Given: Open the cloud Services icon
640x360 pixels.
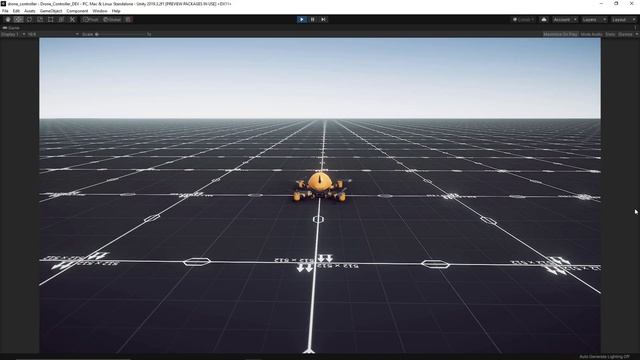Looking at the screenshot, I should click(x=544, y=20).
